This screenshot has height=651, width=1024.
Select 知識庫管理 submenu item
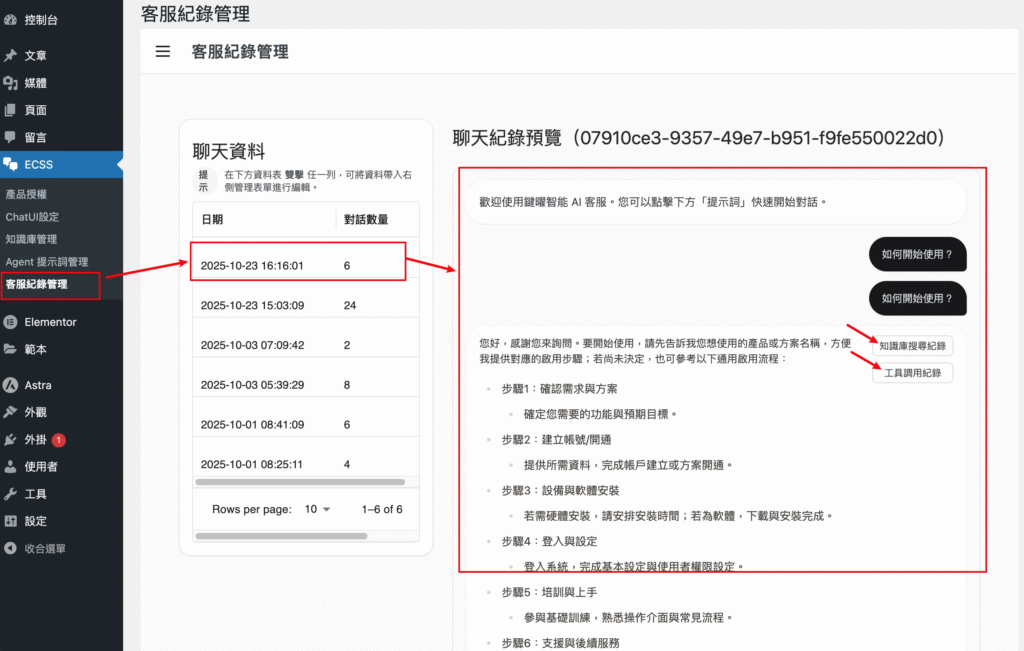coord(31,239)
